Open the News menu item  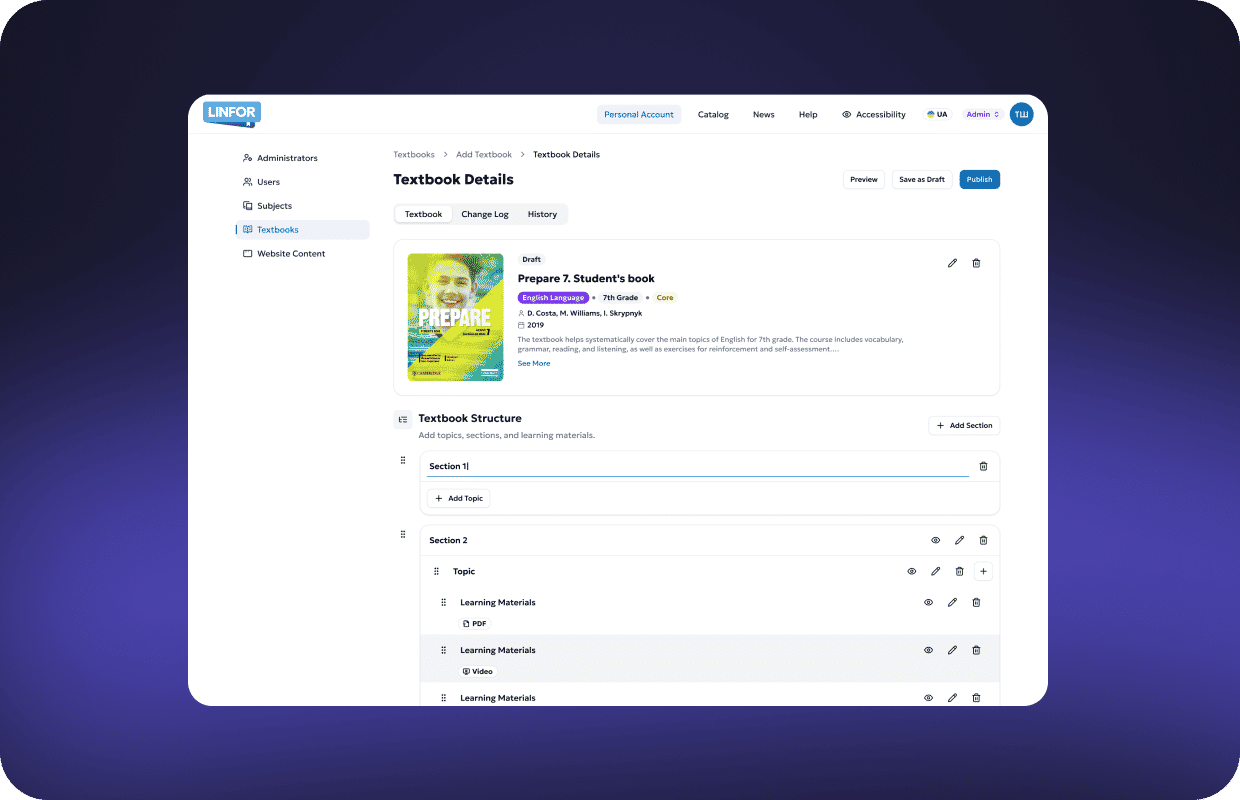point(764,115)
